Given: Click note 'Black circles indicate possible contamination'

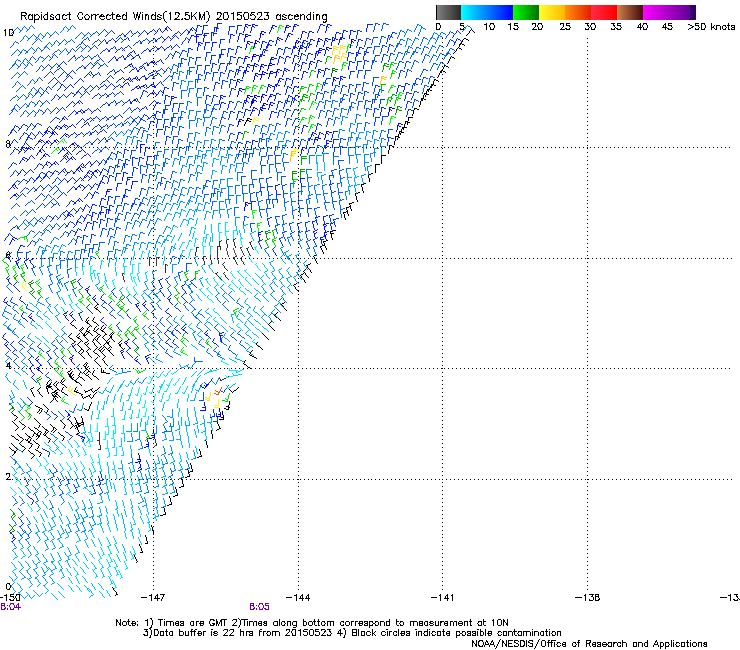Looking at the screenshot, I should click(x=456, y=633).
